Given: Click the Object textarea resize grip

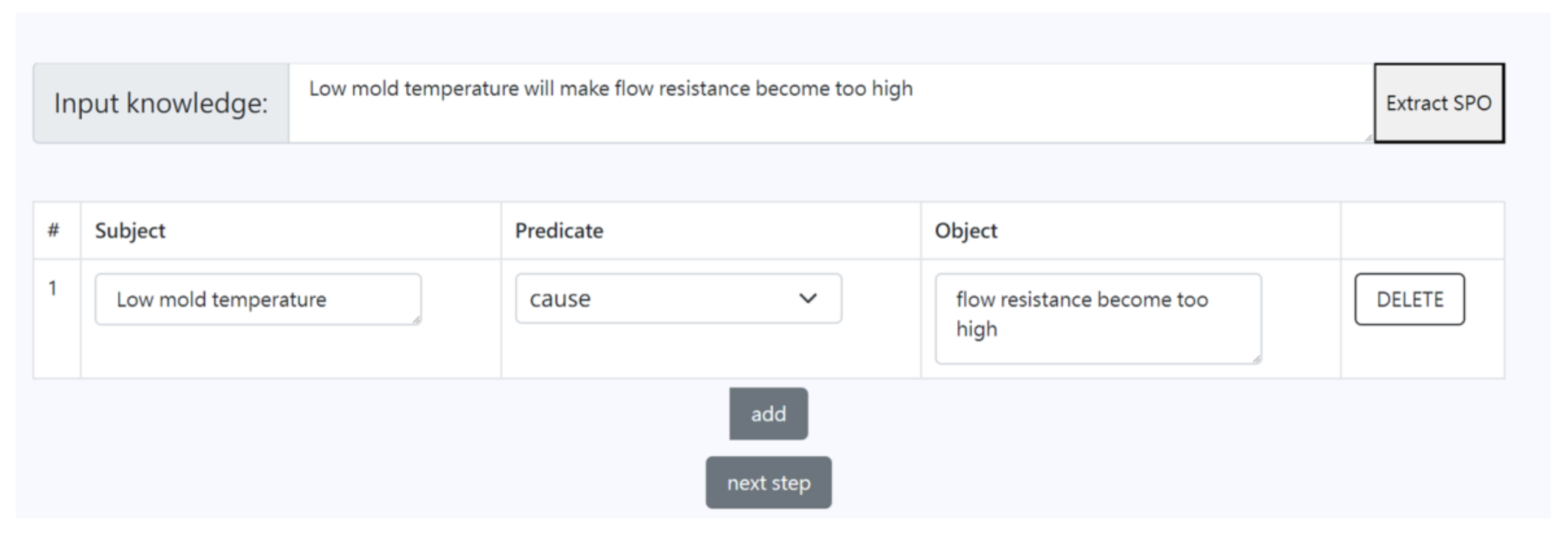Looking at the screenshot, I should 1257,359.
